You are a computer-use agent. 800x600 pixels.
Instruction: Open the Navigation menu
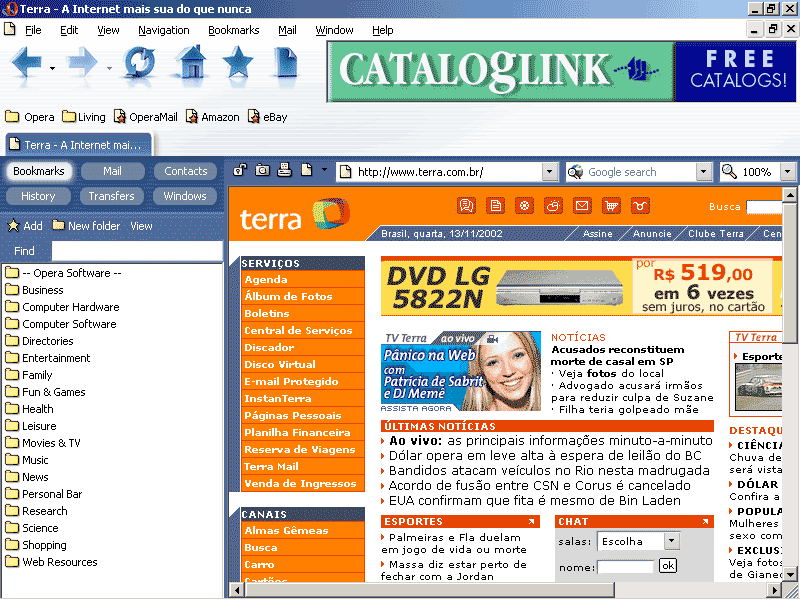click(x=163, y=30)
